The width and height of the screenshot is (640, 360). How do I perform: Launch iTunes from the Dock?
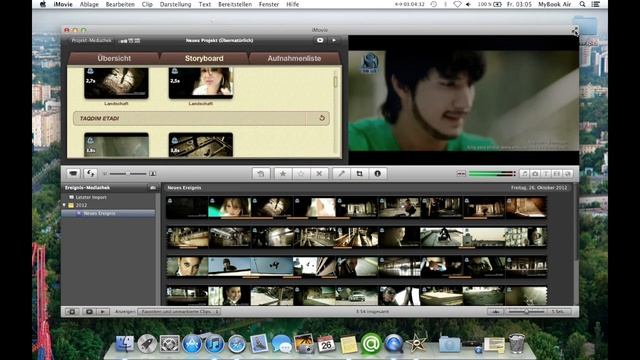pyautogui.click(x=214, y=344)
